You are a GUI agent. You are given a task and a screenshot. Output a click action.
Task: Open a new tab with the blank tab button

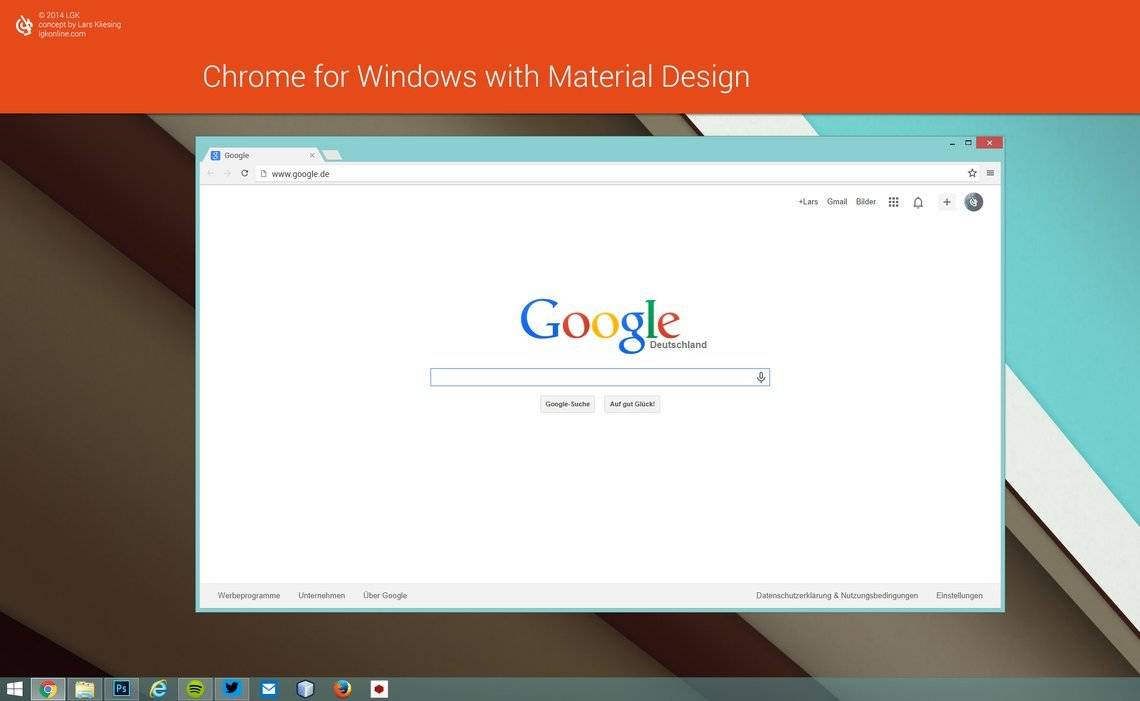pos(332,155)
